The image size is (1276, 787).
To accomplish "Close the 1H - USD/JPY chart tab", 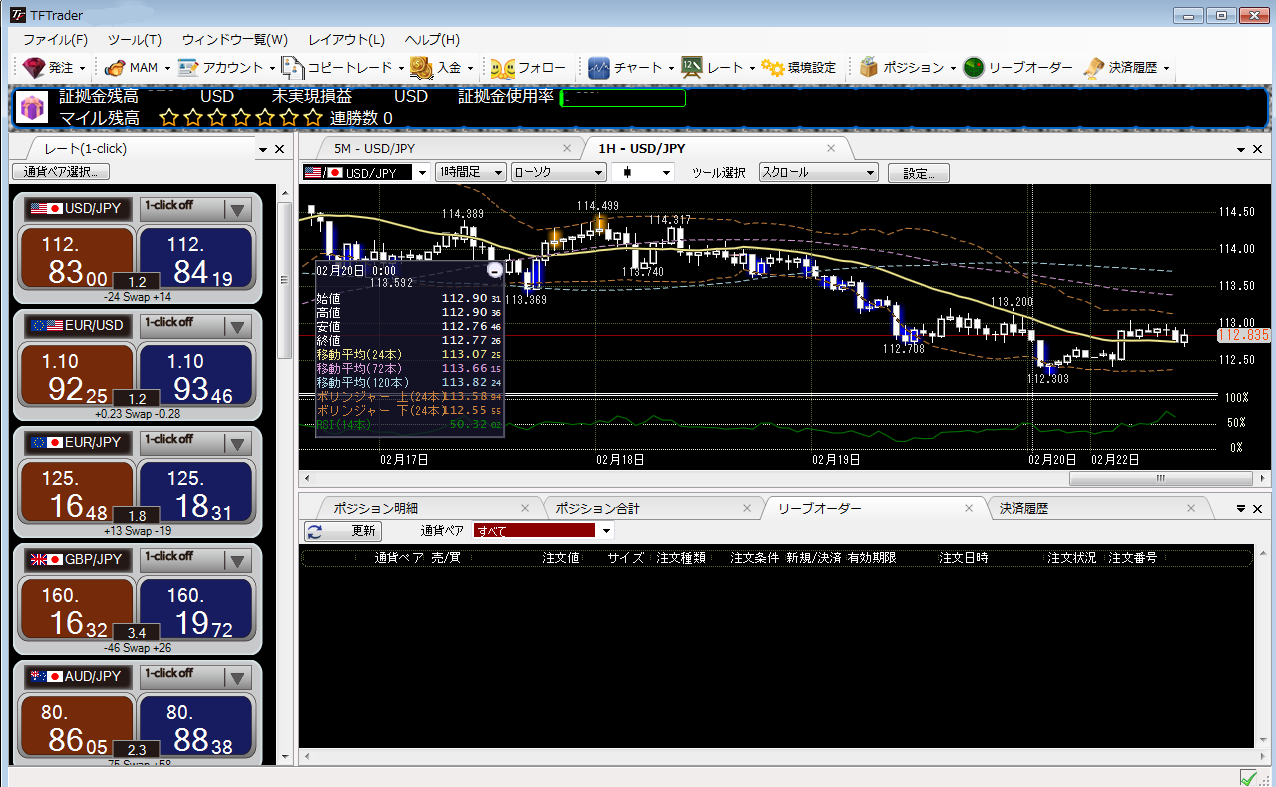I will pyautogui.click(x=831, y=148).
